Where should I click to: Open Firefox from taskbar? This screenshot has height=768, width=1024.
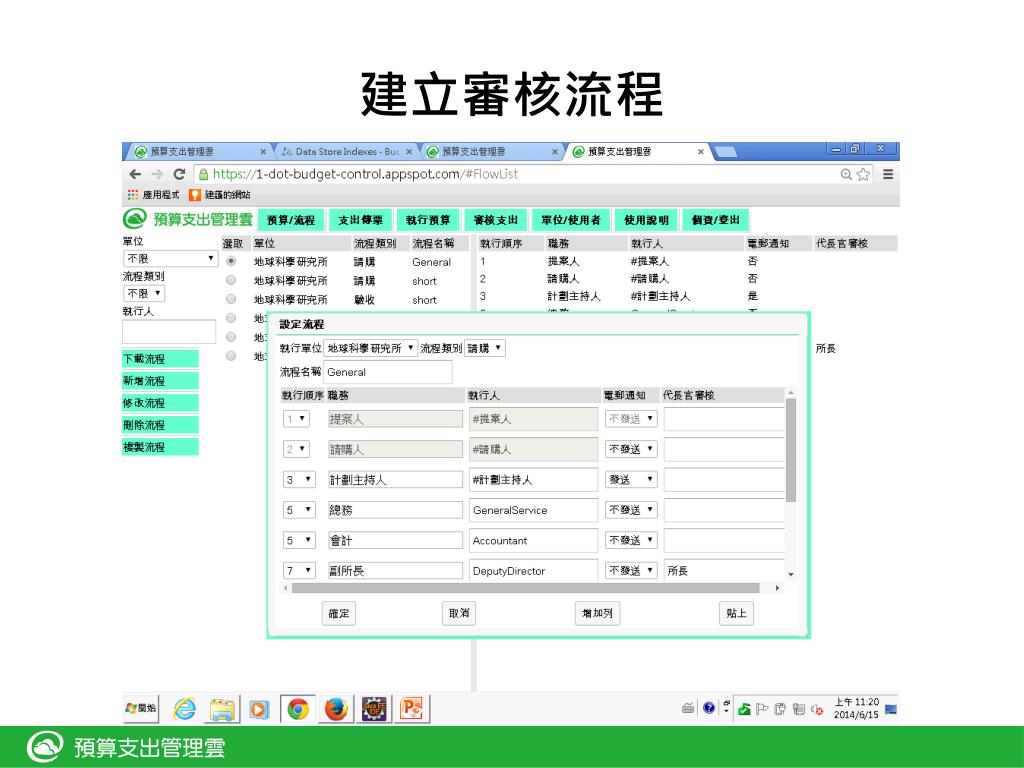click(336, 709)
